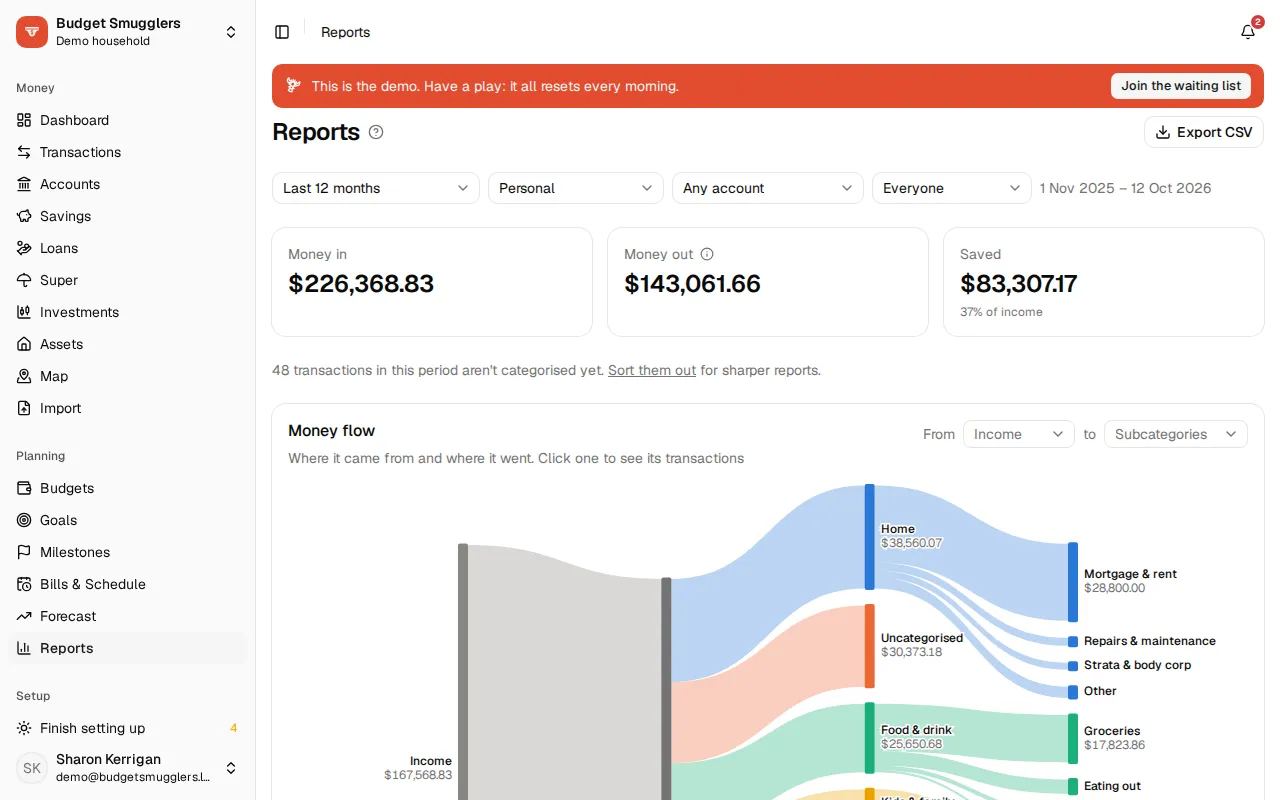
Task: Click the Money in card
Action: (x=432, y=282)
